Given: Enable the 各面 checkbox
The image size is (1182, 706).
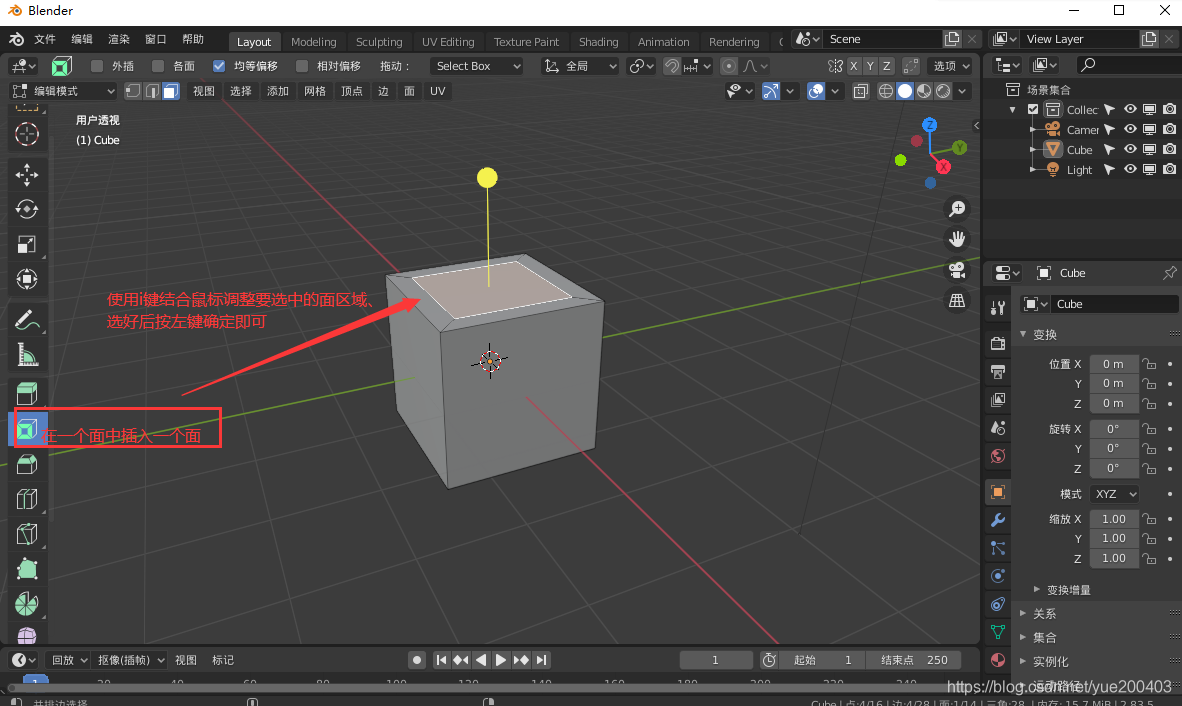Looking at the screenshot, I should pyautogui.click(x=158, y=66).
